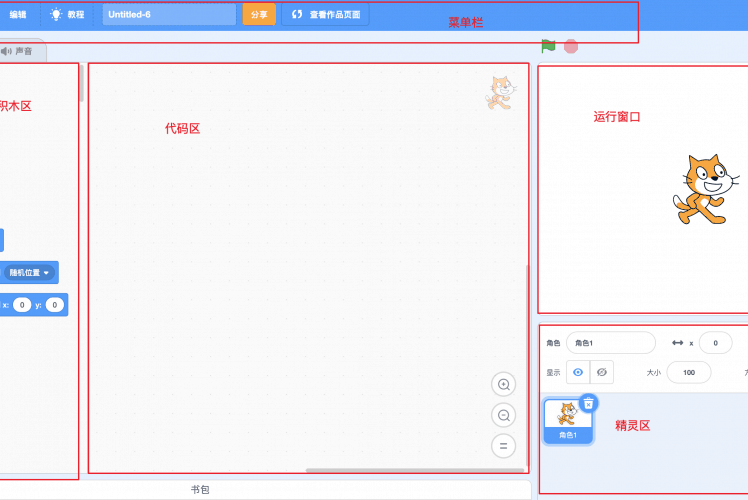Image resolution: width=748 pixels, height=500 pixels.
Task: Delete sprite 角色1 using the trash icon
Action: (x=588, y=403)
